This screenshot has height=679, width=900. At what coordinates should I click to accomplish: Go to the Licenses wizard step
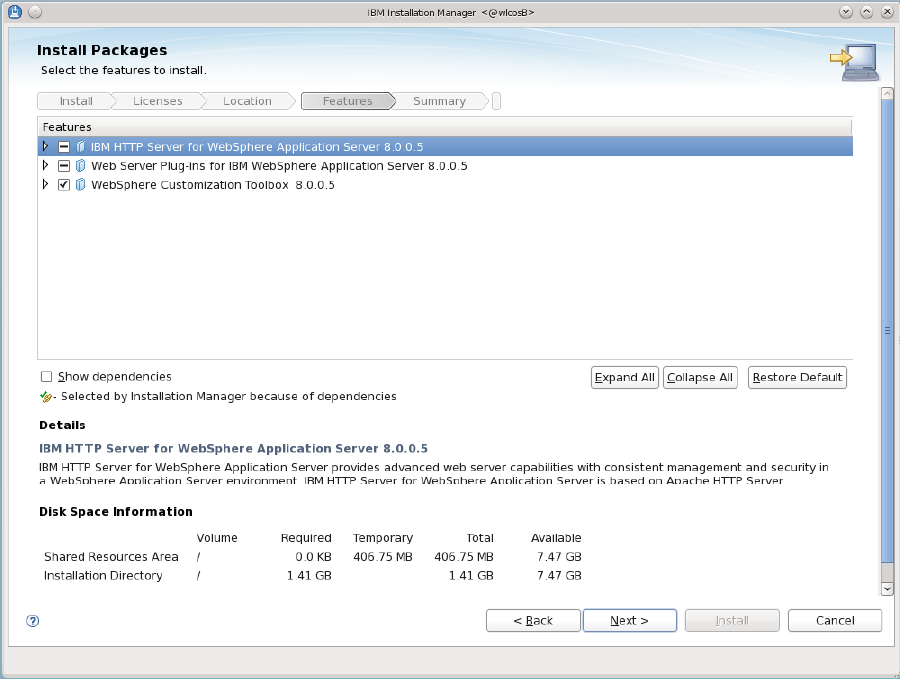point(157,101)
